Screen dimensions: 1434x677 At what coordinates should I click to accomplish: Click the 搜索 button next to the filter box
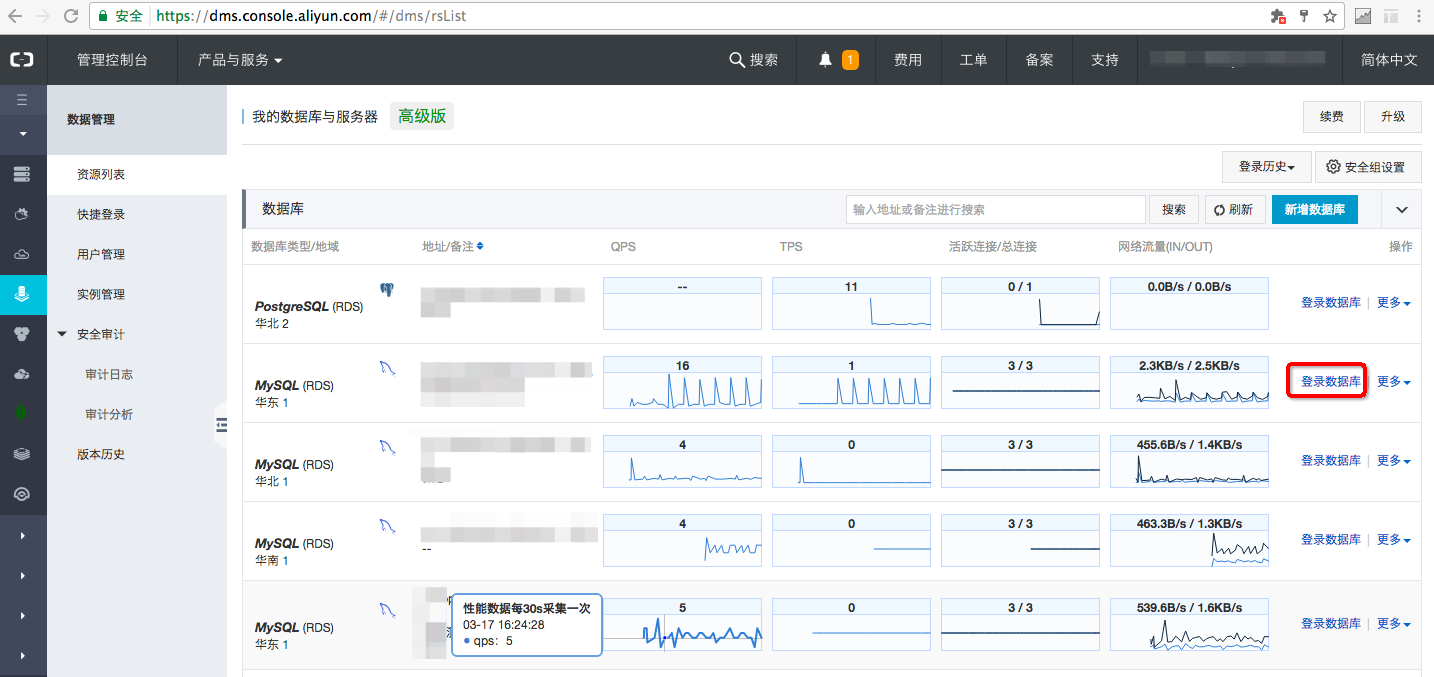[x=1174, y=210]
